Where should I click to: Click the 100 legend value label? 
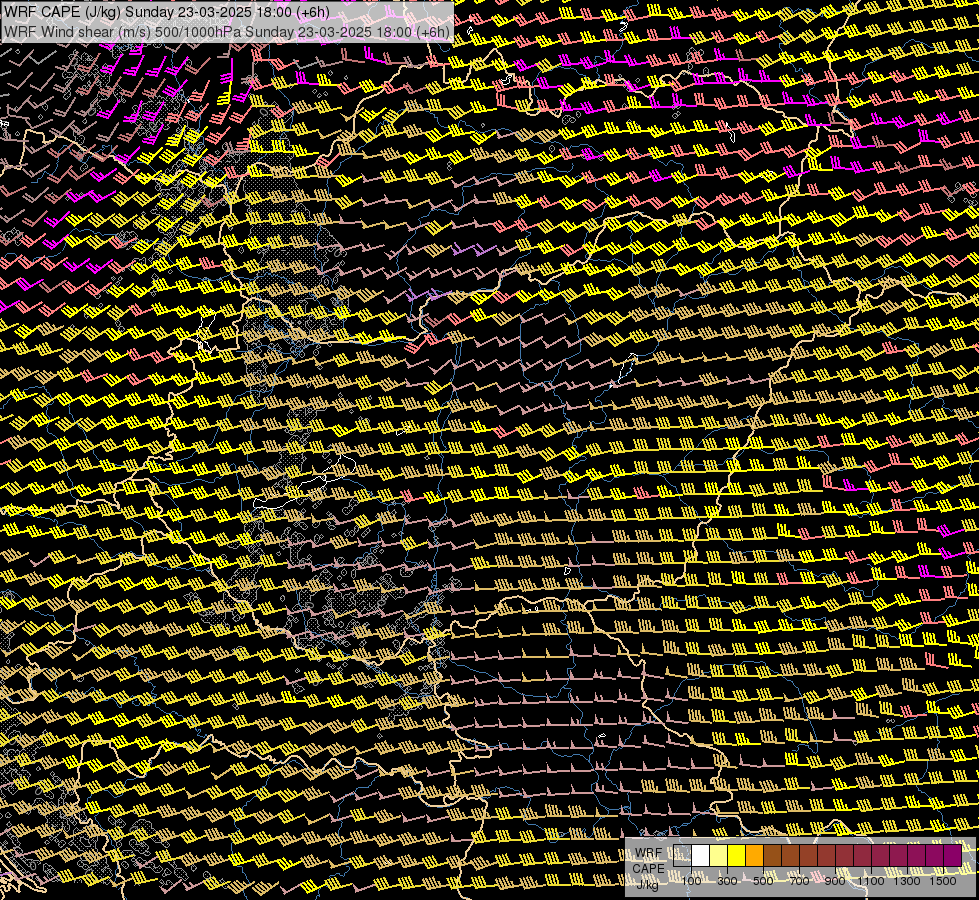pyautogui.click(x=691, y=881)
